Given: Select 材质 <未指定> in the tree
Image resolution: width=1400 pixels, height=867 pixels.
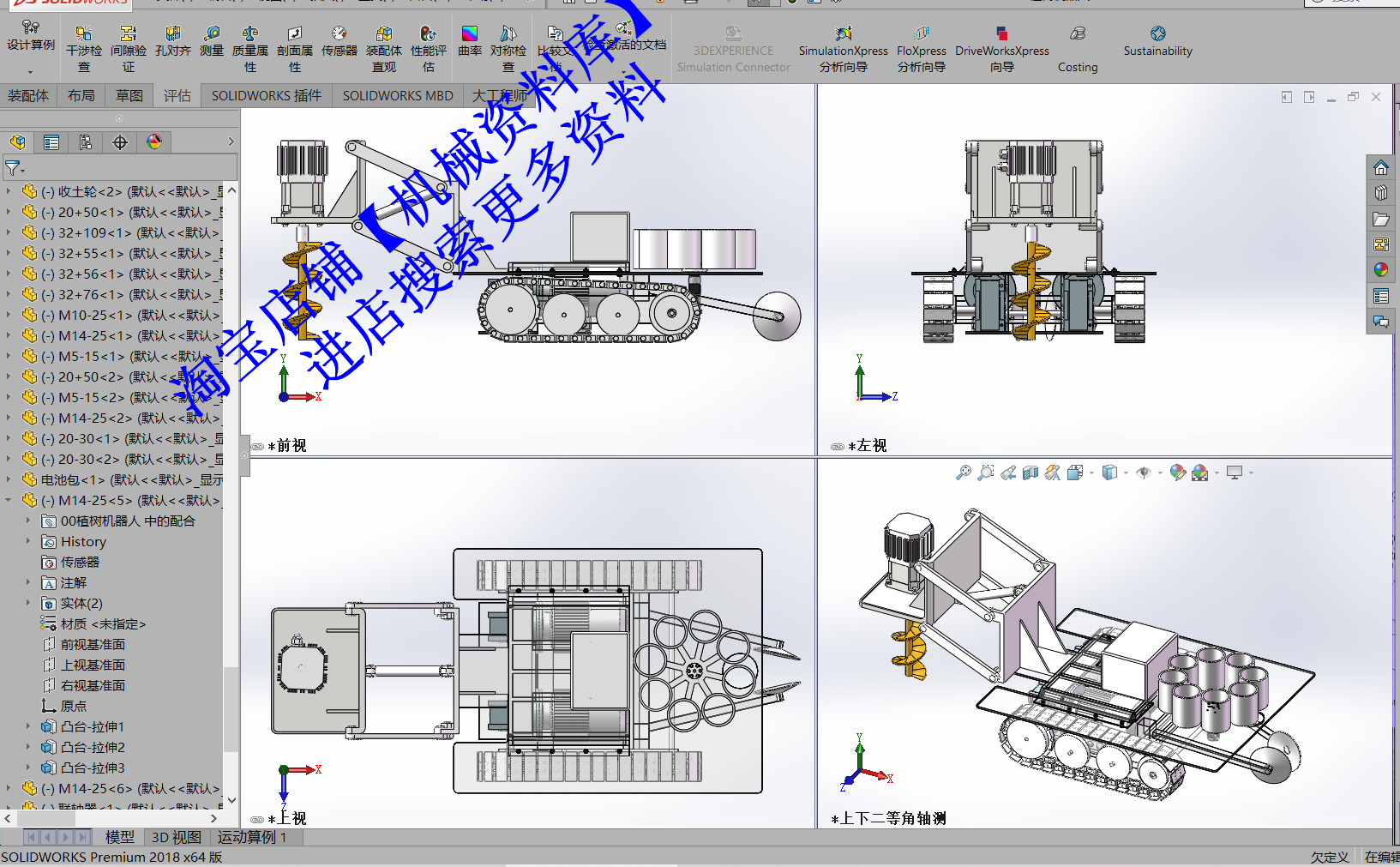Looking at the screenshot, I should pyautogui.click(x=103, y=624).
